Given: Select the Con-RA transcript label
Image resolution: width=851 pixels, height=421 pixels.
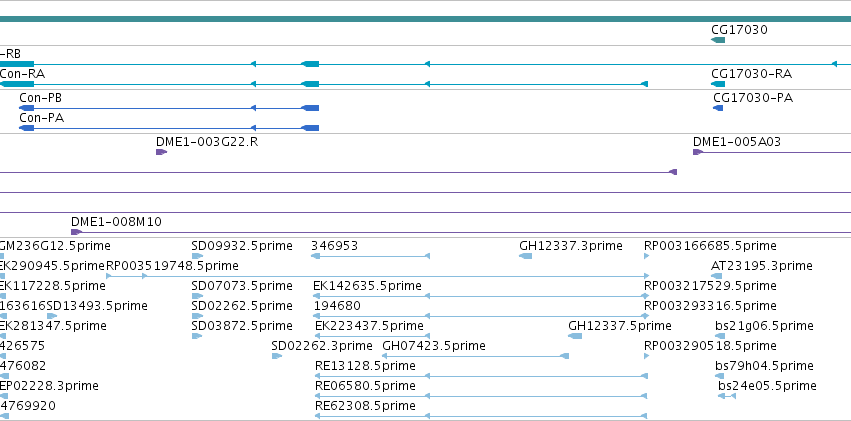Looking at the screenshot, I should pos(22,73).
